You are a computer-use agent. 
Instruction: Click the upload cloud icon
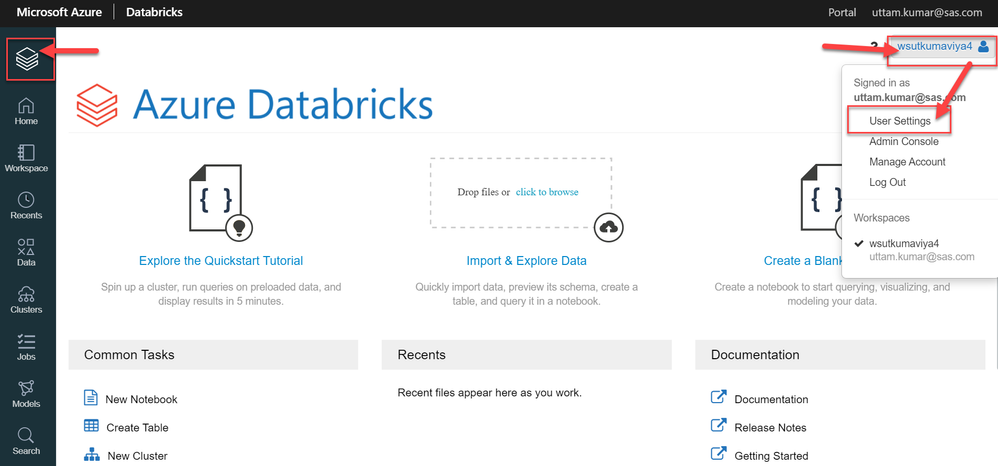608,228
